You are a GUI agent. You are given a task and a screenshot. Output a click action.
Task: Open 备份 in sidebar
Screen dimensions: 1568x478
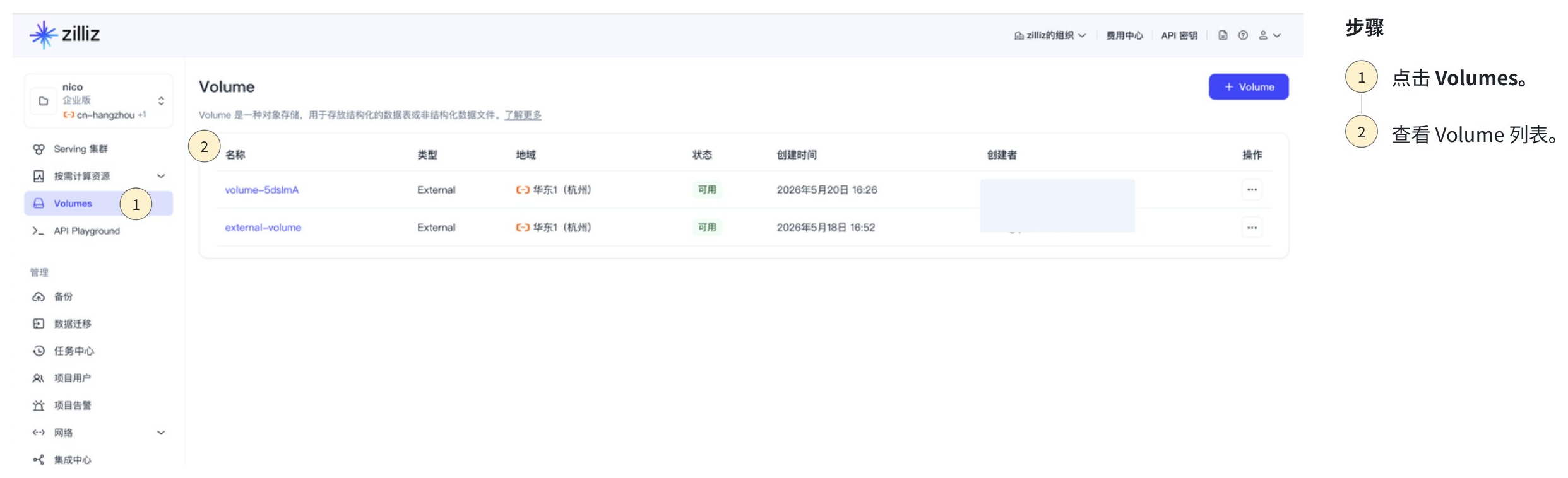63,296
